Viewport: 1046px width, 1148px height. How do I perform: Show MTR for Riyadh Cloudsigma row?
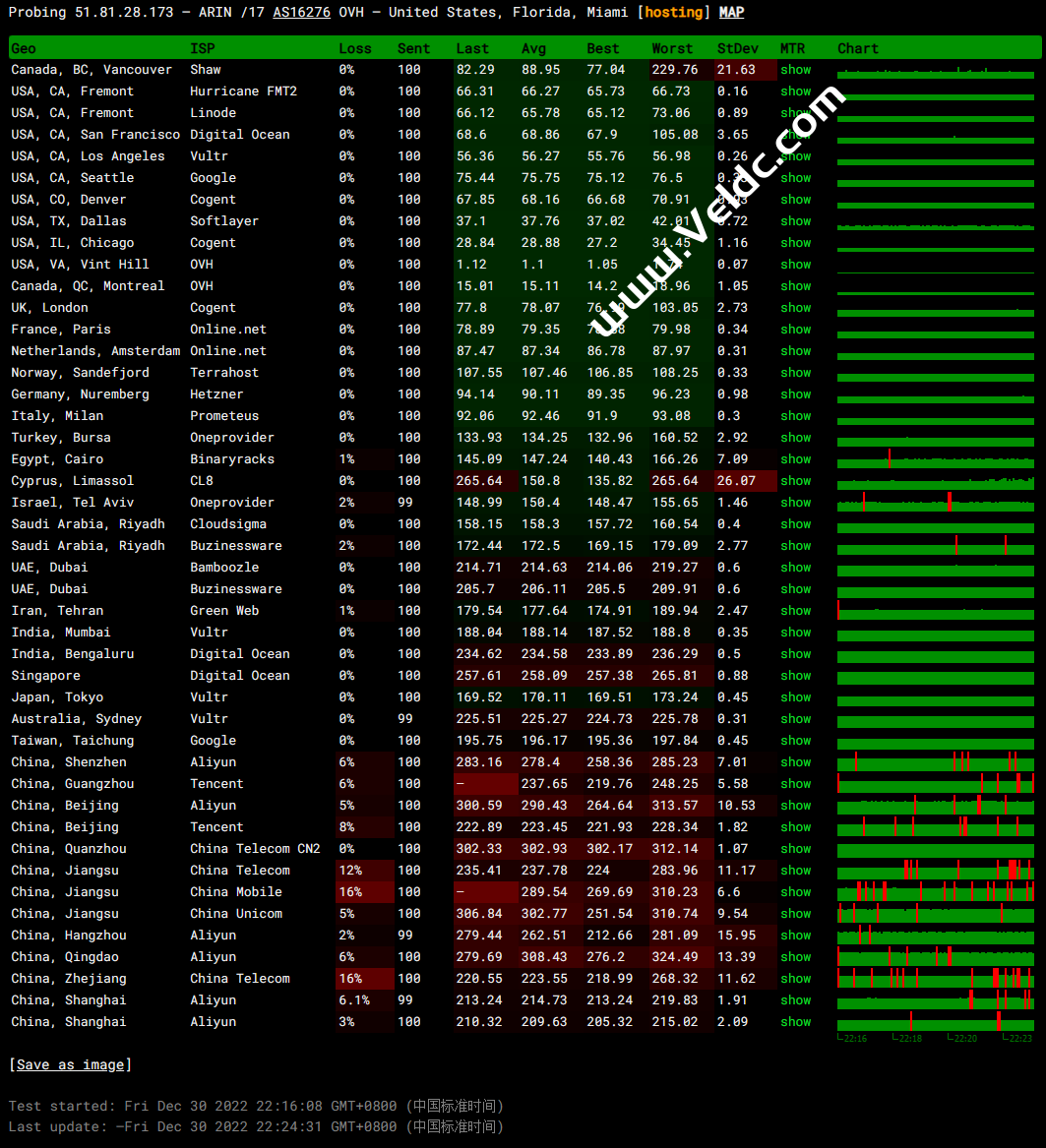(795, 524)
